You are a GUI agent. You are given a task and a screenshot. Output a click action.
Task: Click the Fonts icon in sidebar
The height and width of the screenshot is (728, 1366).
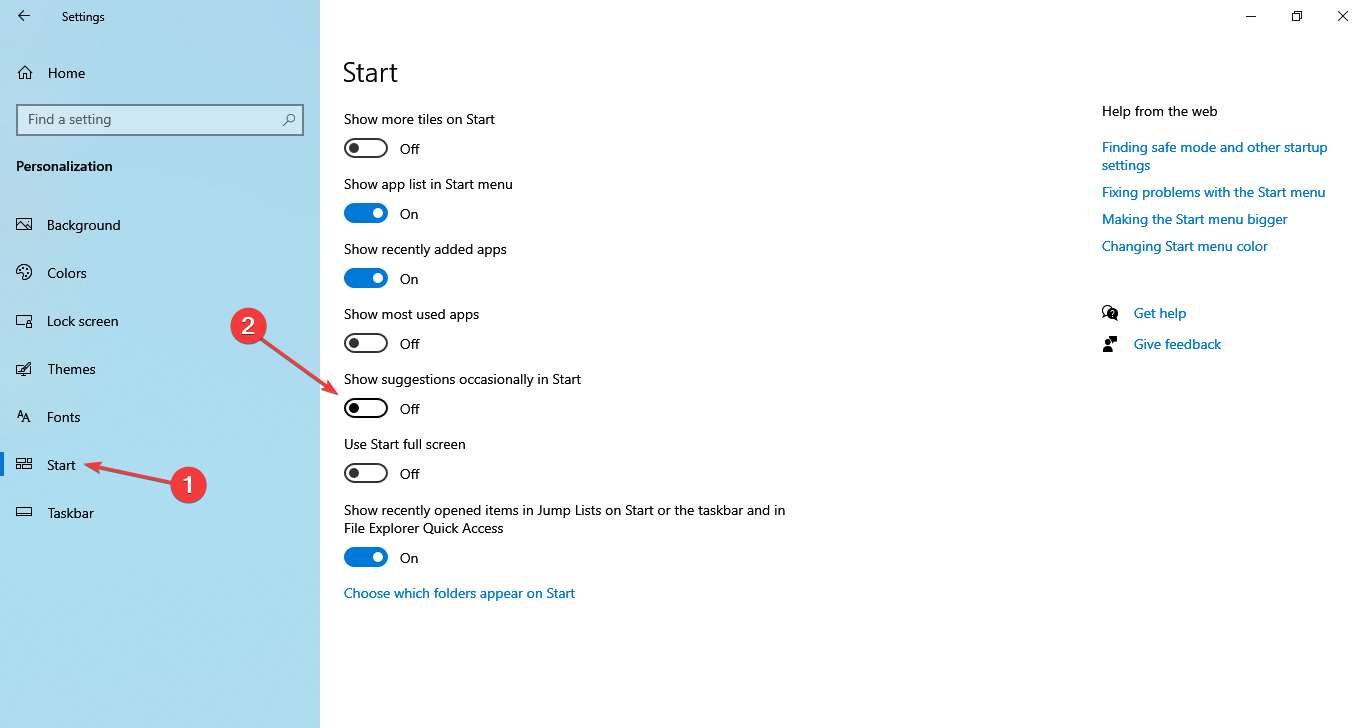coord(24,416)
